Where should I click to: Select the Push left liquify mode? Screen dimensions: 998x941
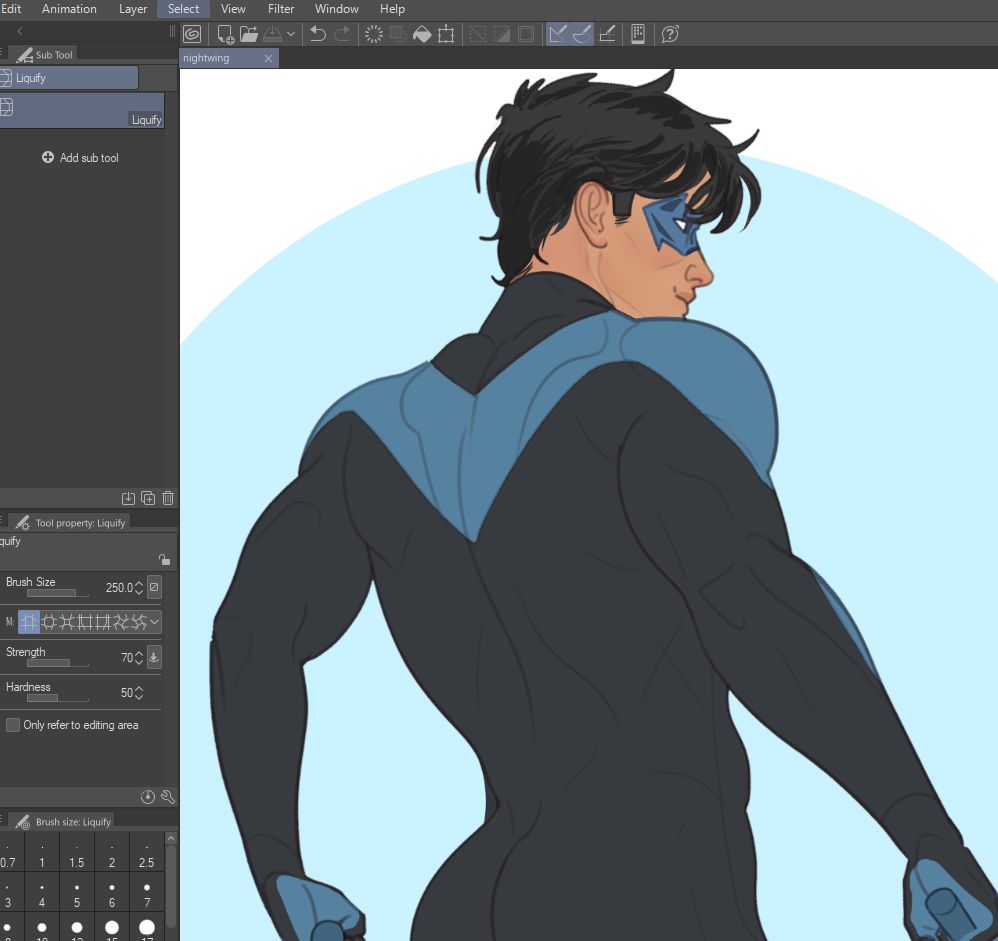(85, 622)
